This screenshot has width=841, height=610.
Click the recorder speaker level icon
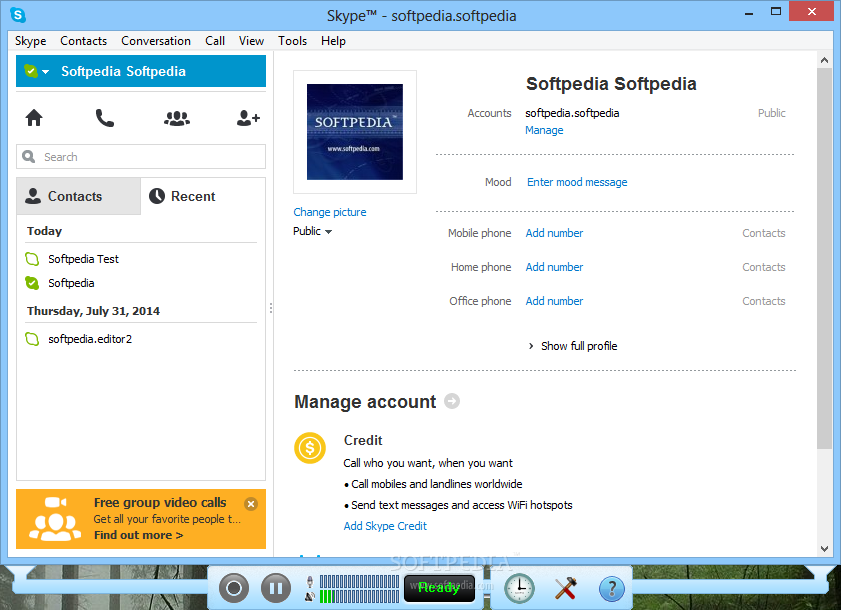coord(310,596)
